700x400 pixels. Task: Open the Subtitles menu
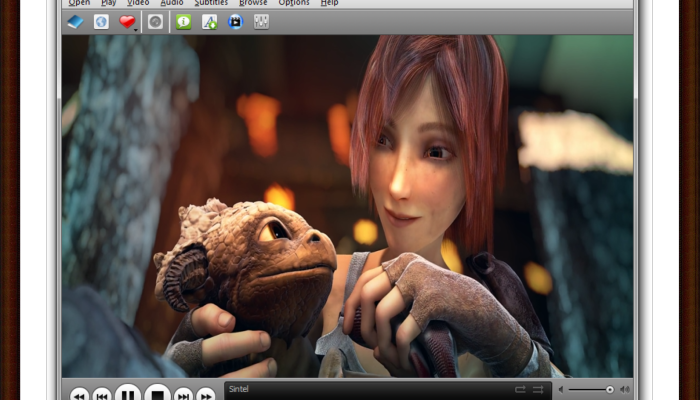211,3
